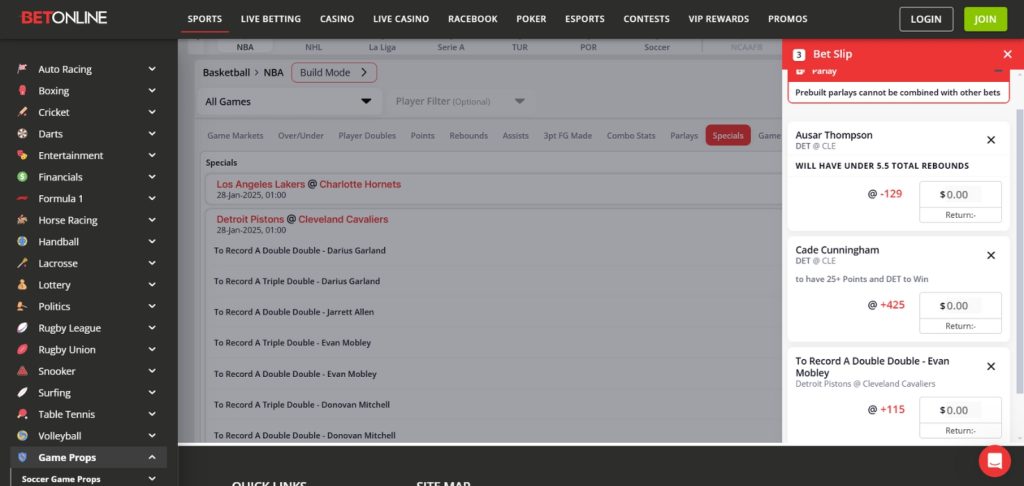Collapse the Game Props chevron
Image resolution: width=1024 pixels, height=486 pixels.
[x=152, y=457]
